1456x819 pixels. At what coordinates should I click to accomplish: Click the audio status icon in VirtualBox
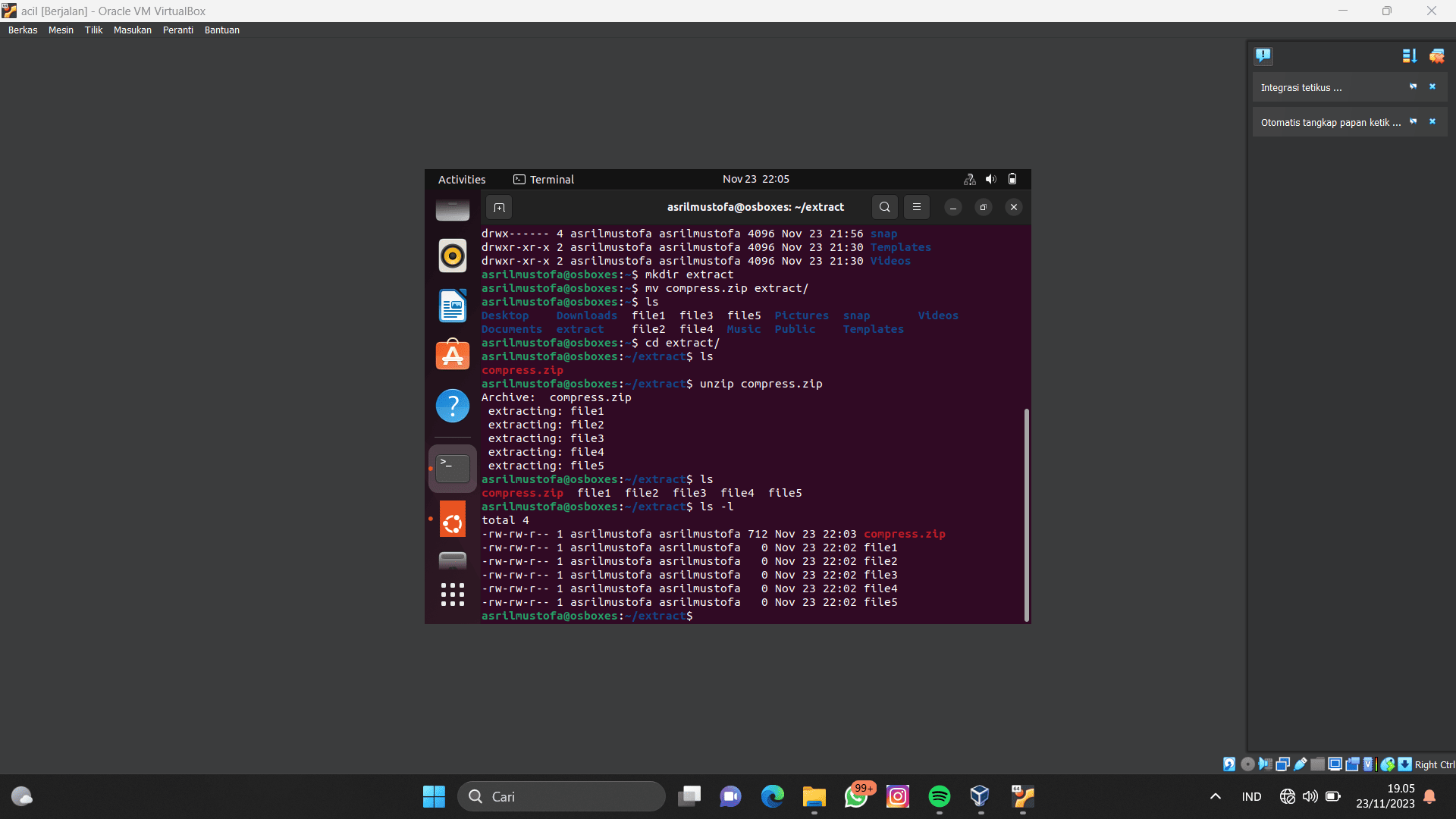point(1265,764)
